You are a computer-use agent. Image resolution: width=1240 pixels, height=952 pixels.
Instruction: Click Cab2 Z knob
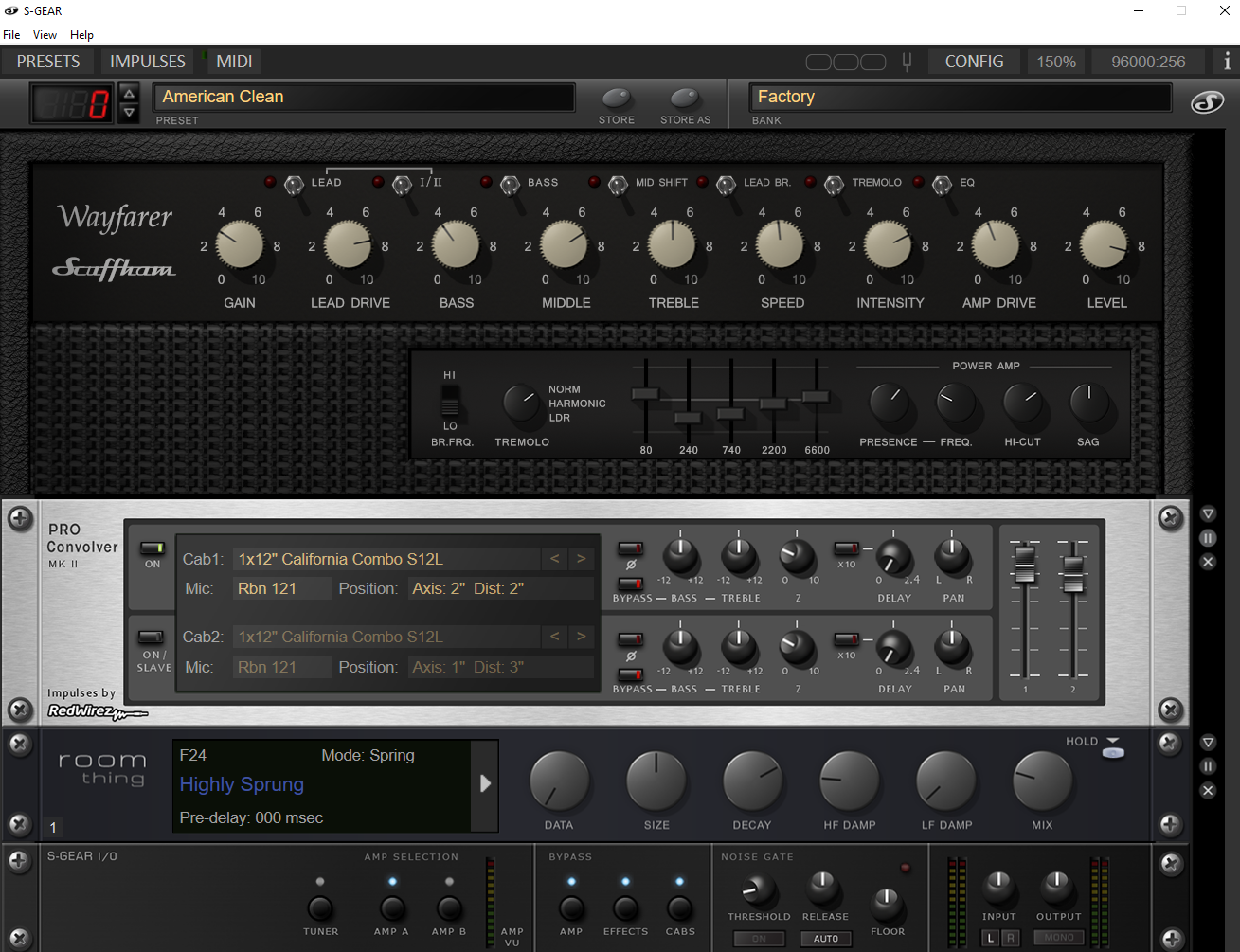pos(798,647)
